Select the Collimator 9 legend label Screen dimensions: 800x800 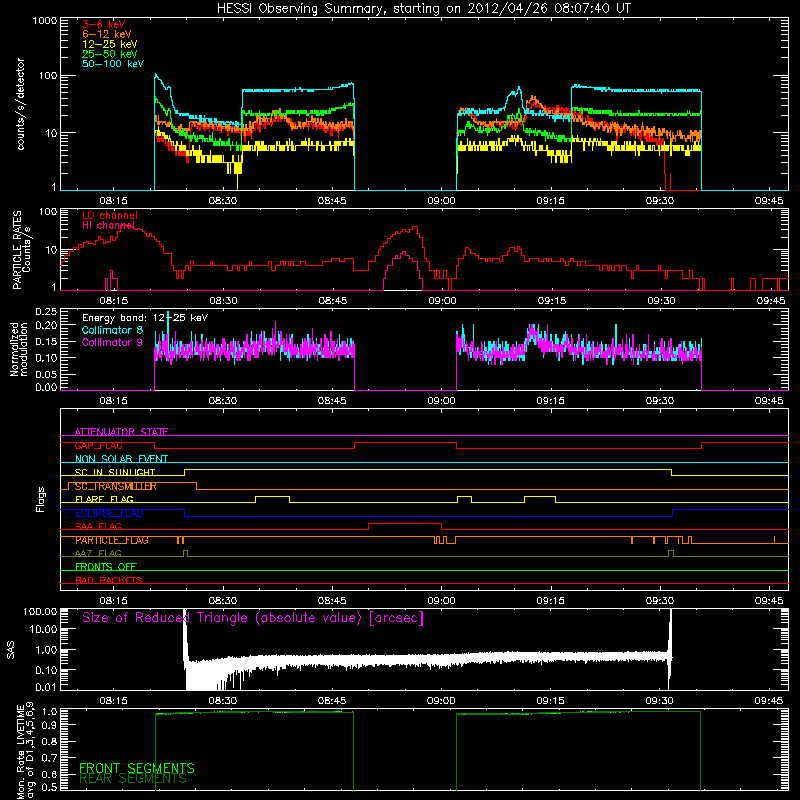[x=112, y=342]
